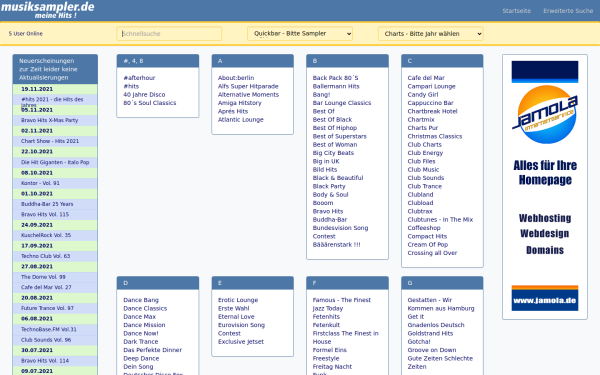Open Compact Hits sampler
Image resolution: width=600 pixels, height=375 pixels.
pos(427,236)
